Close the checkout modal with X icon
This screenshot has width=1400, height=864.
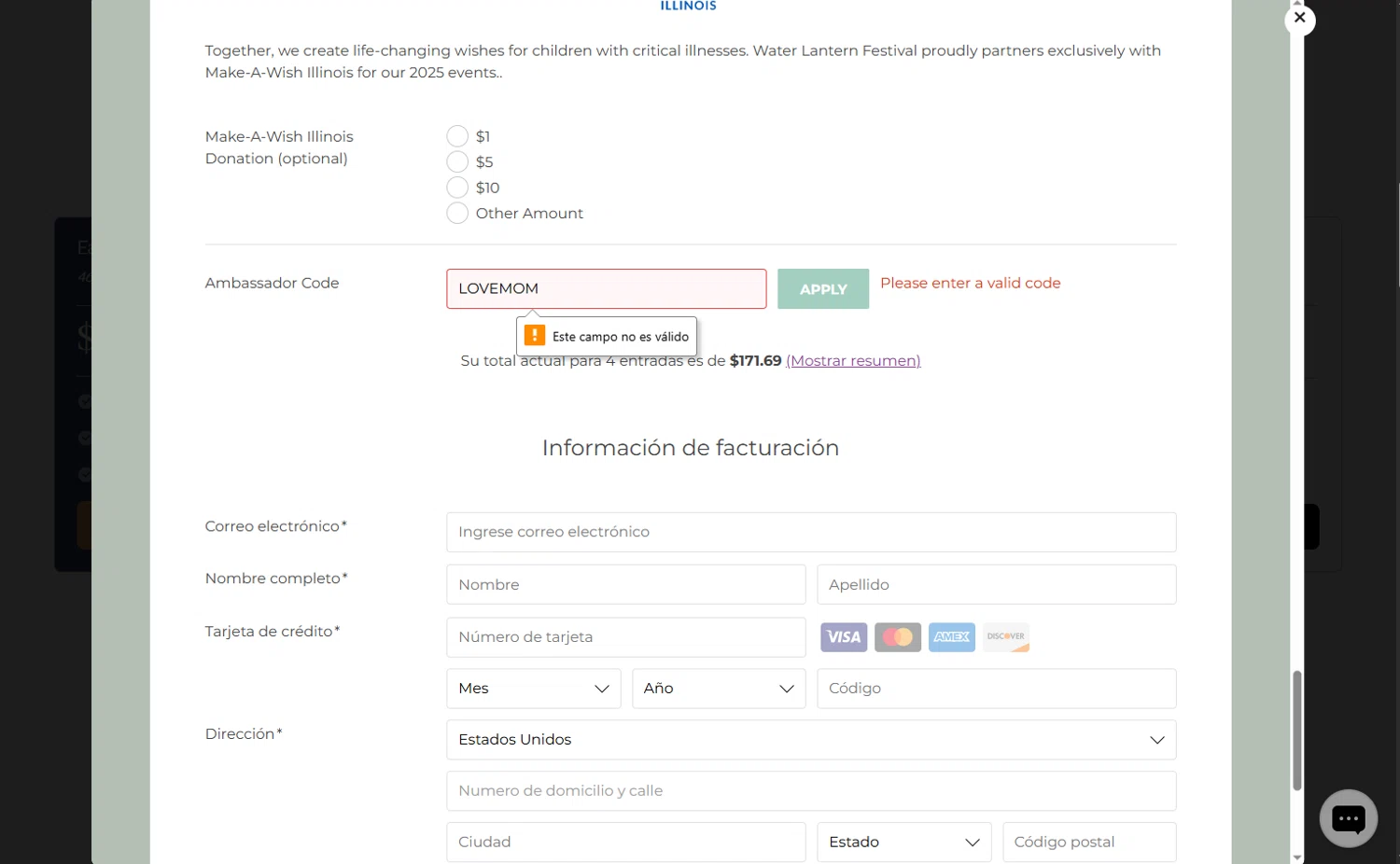coord(1299,19)
